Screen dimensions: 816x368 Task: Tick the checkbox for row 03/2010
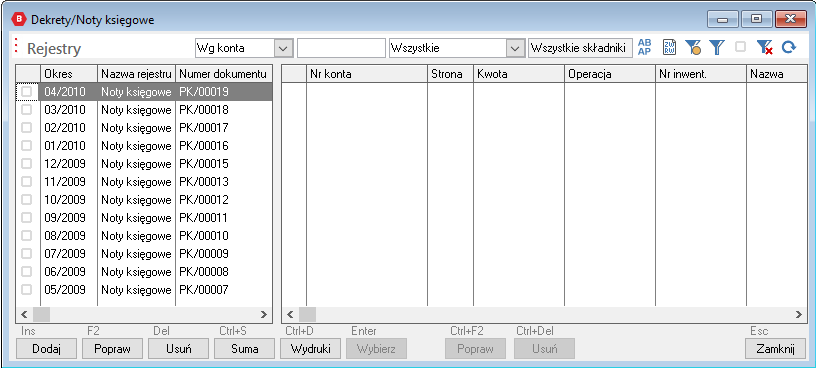pos(27,110)
